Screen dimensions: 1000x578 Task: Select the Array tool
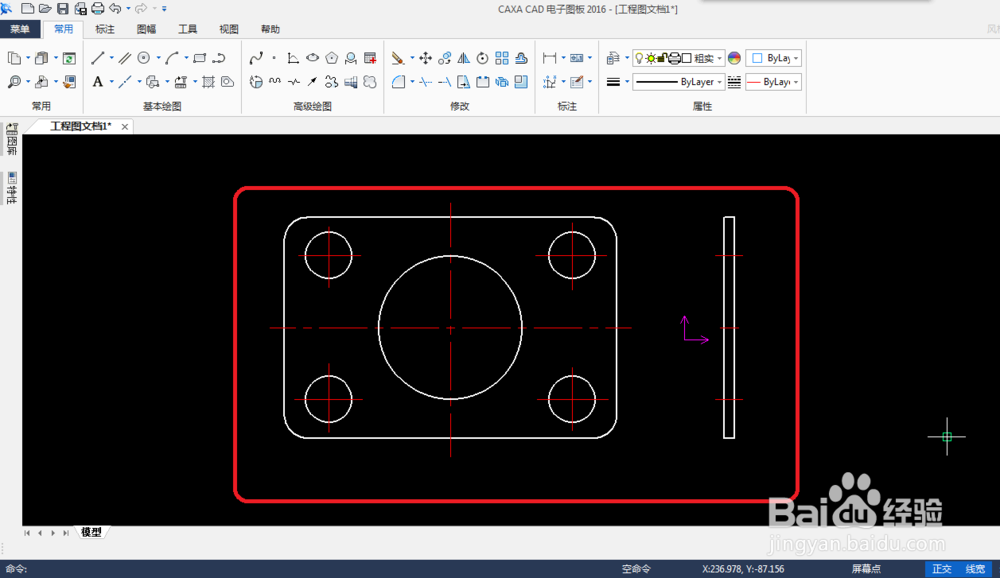coord(502,58)
